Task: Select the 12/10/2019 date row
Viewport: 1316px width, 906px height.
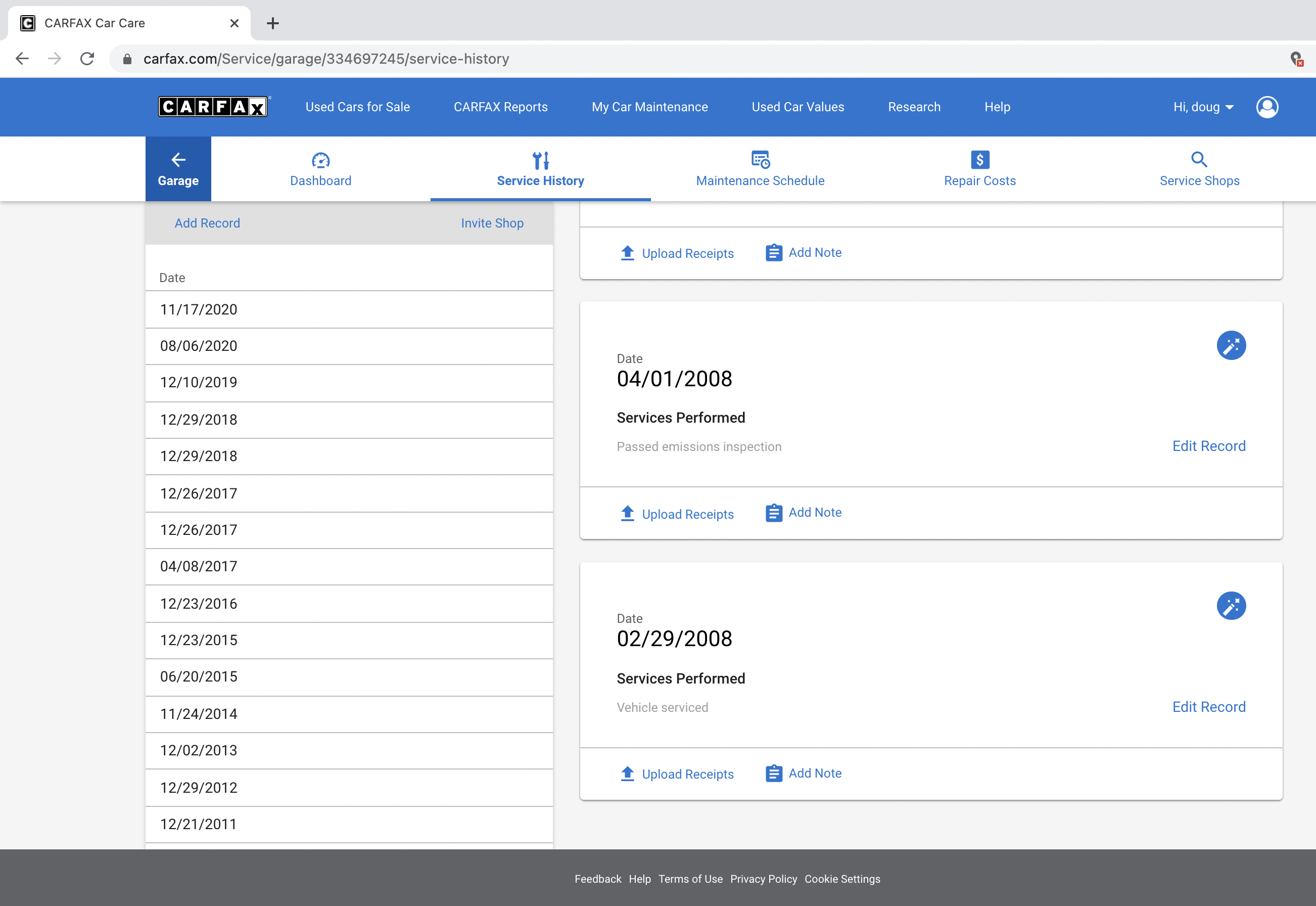Action: coord(349,382)
